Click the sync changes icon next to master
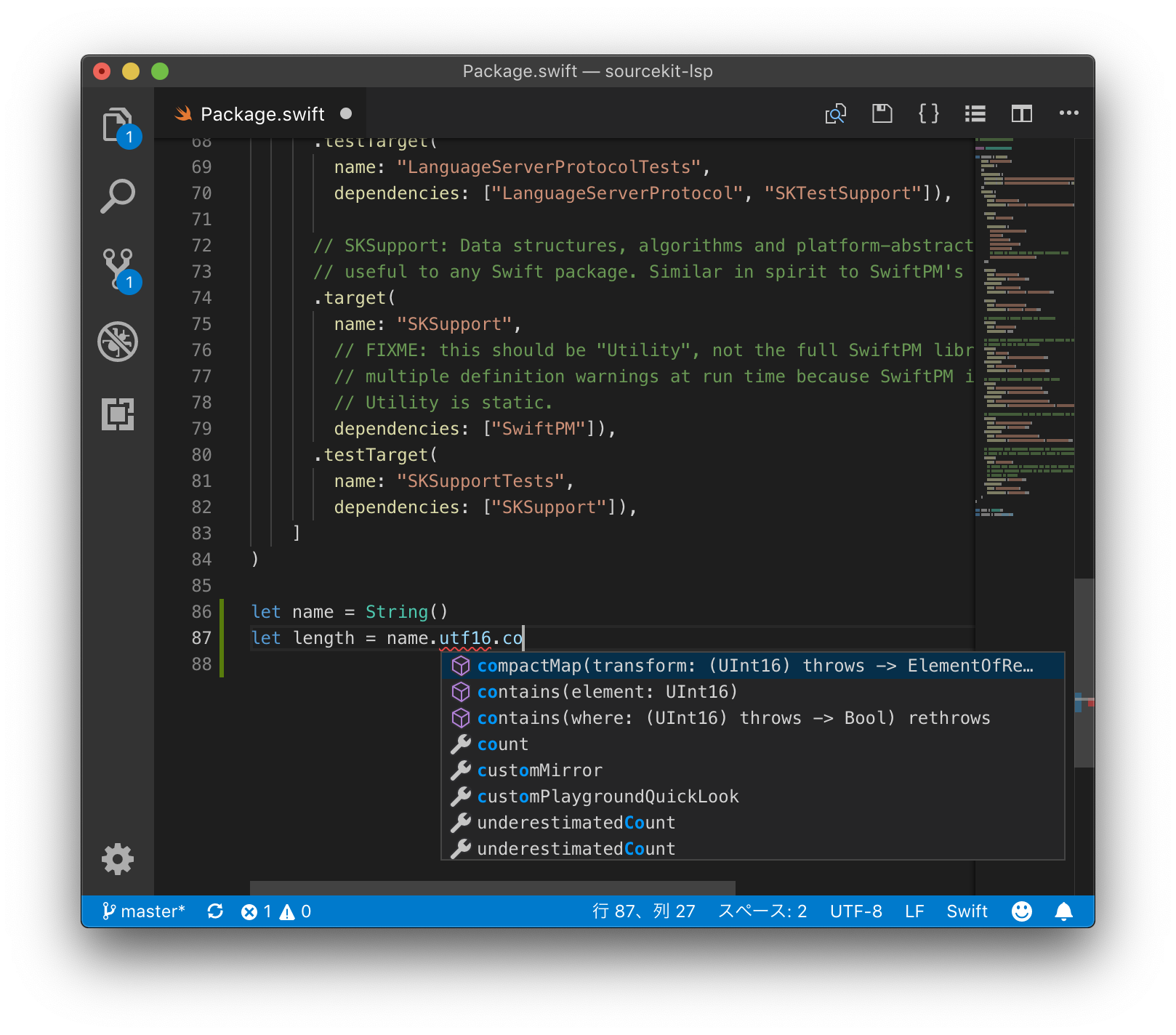This screenshot has width=1176, height=1035. click(215, 910)
